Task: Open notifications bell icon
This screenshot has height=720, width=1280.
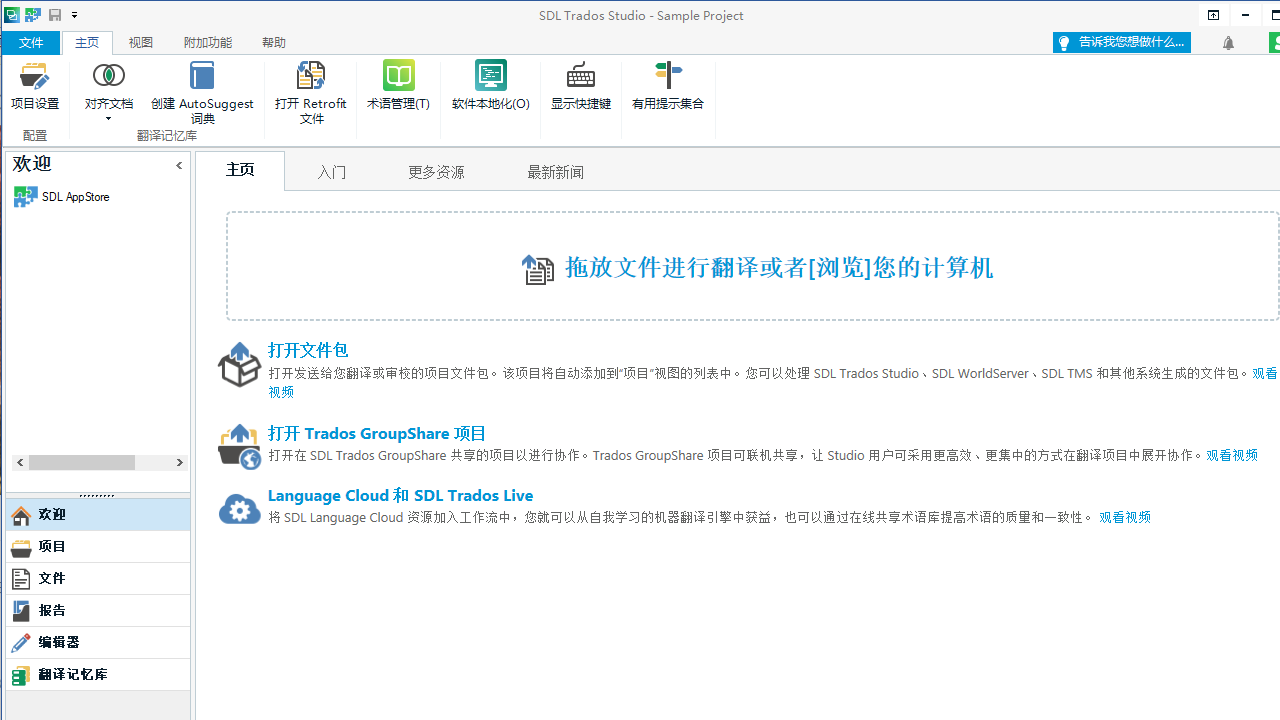Action: pyautogui.click(x=1228, y=43)
